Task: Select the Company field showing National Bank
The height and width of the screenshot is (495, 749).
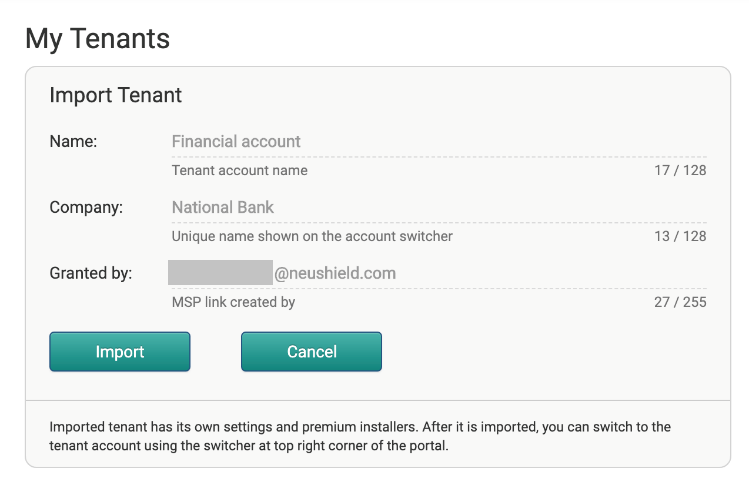Action: pos(439,207)
